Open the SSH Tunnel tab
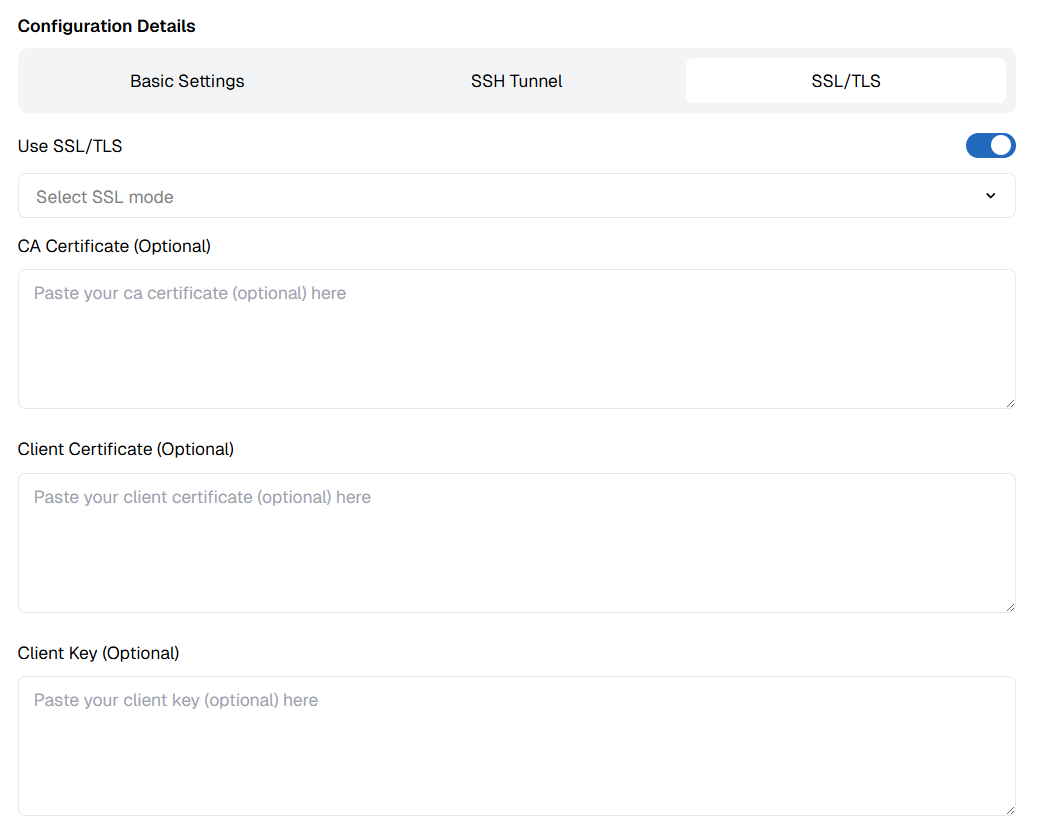Screen dimensions: 1041x833 point(516,81)
